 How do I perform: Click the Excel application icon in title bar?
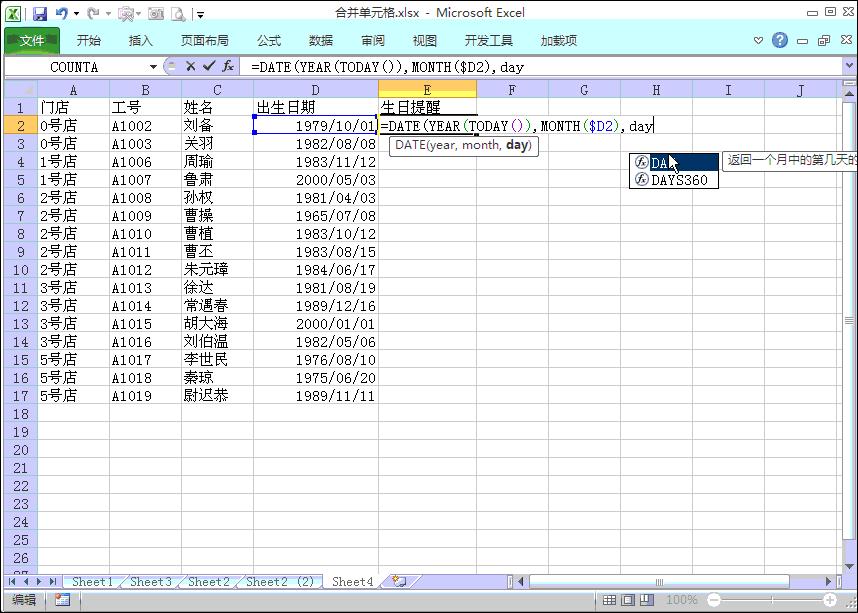[x=13, y=14]
